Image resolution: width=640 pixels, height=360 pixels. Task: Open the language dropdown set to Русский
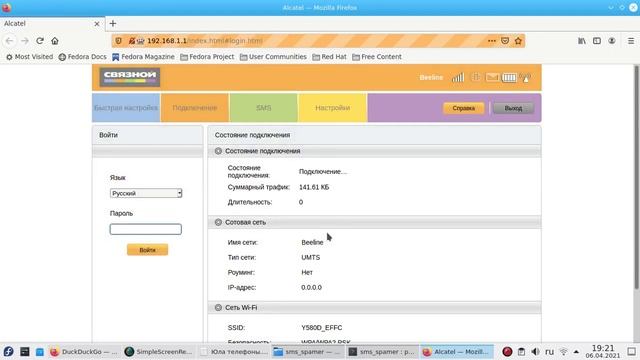[x=146, y=193]
